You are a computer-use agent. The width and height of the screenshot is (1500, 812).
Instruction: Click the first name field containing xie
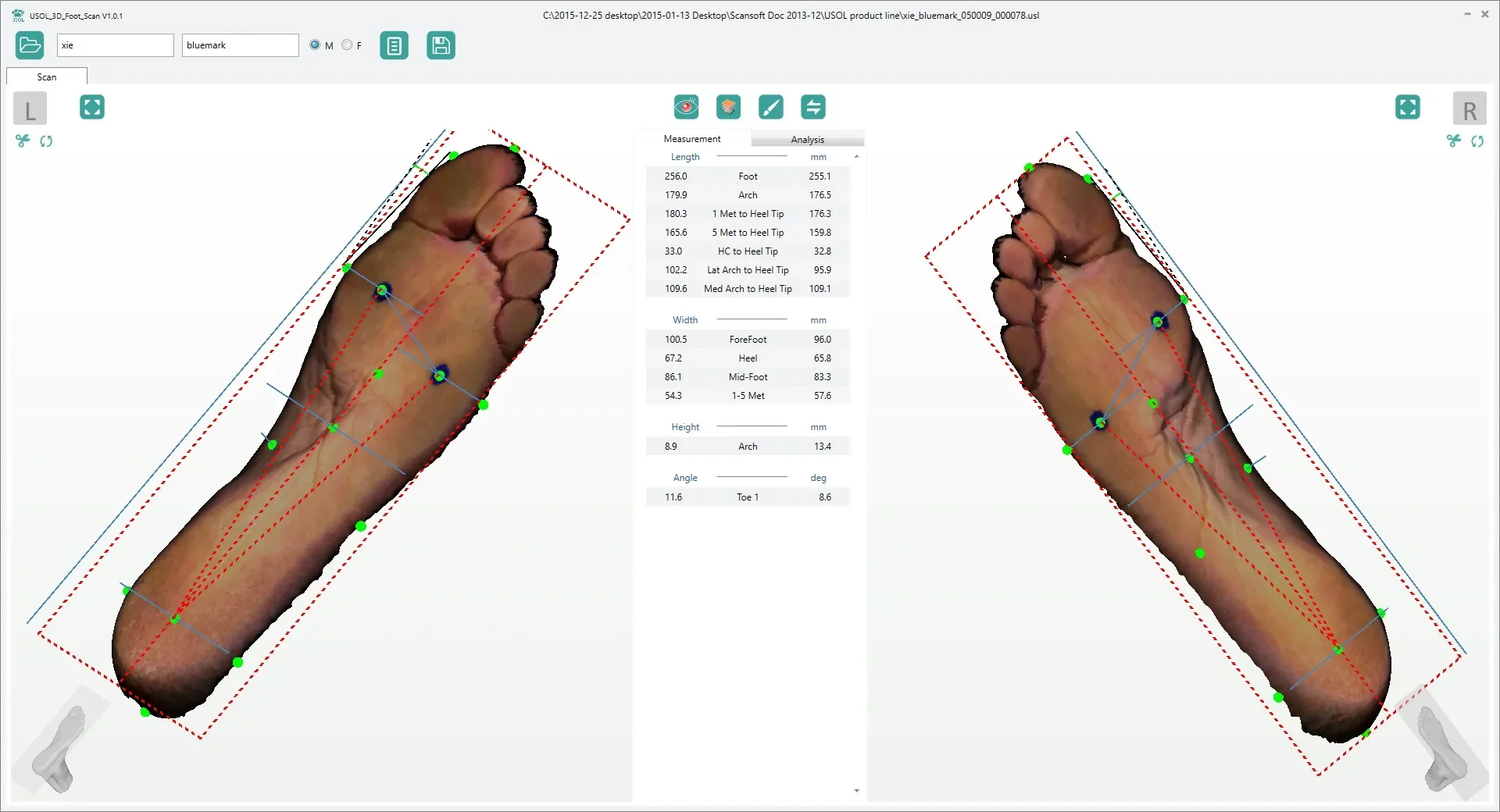pyautogui.click(x=116, y=45)
